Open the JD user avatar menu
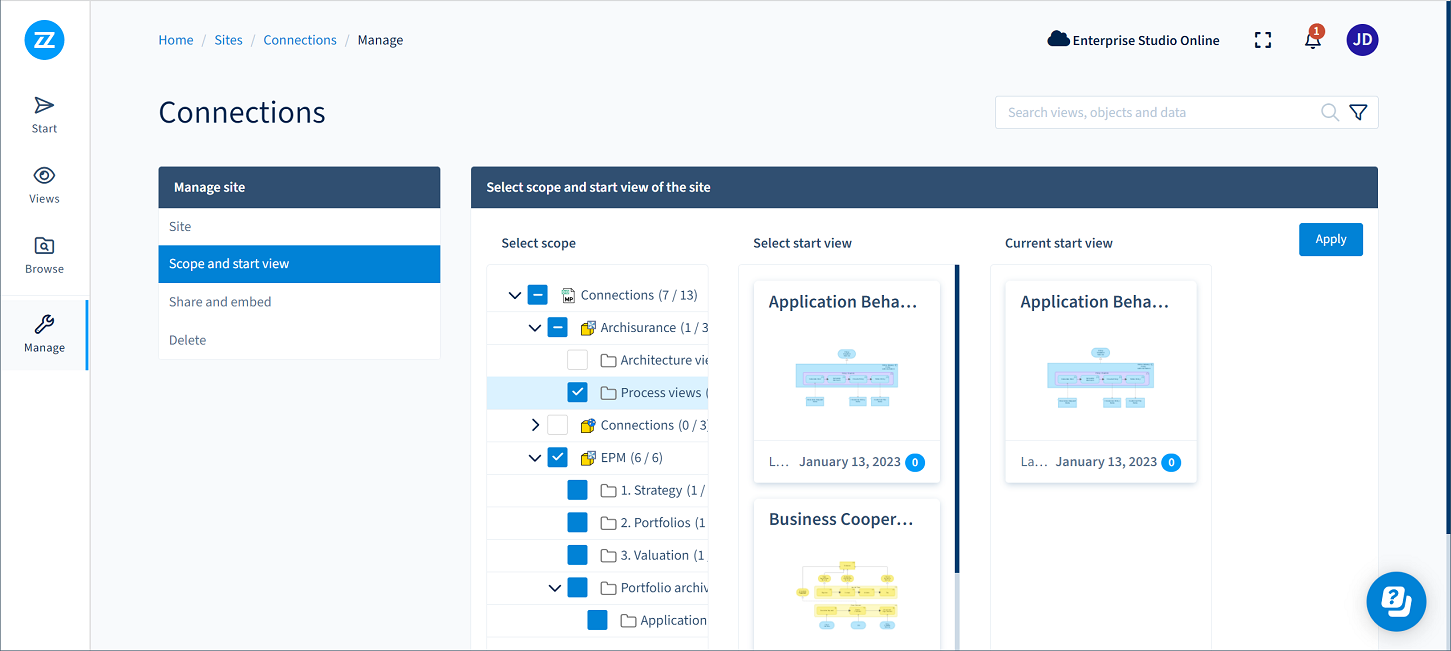 coord(1362,40)
